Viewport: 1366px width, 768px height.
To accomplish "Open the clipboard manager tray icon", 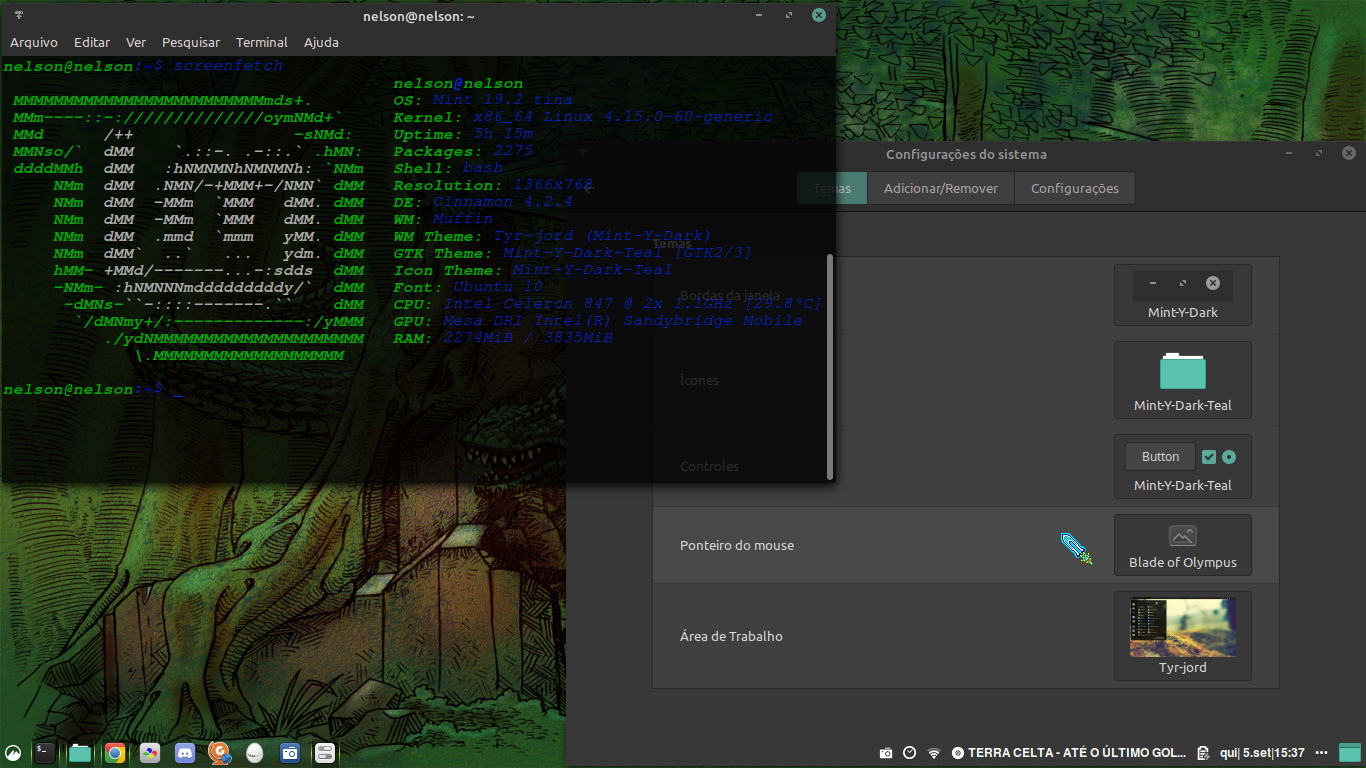I will coord(1201,753).
